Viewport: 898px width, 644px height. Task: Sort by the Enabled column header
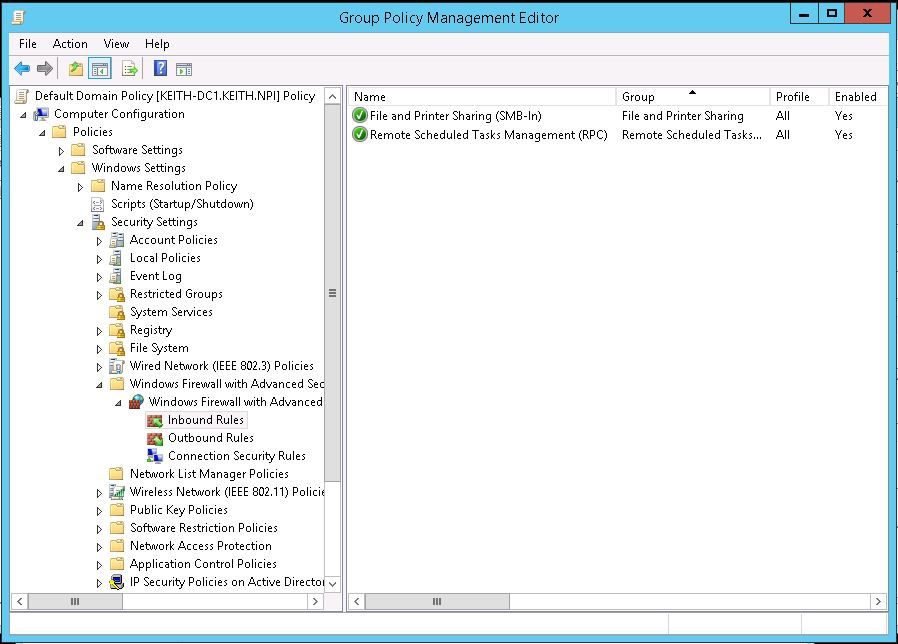pyautogui.click(x=857, y=97)
